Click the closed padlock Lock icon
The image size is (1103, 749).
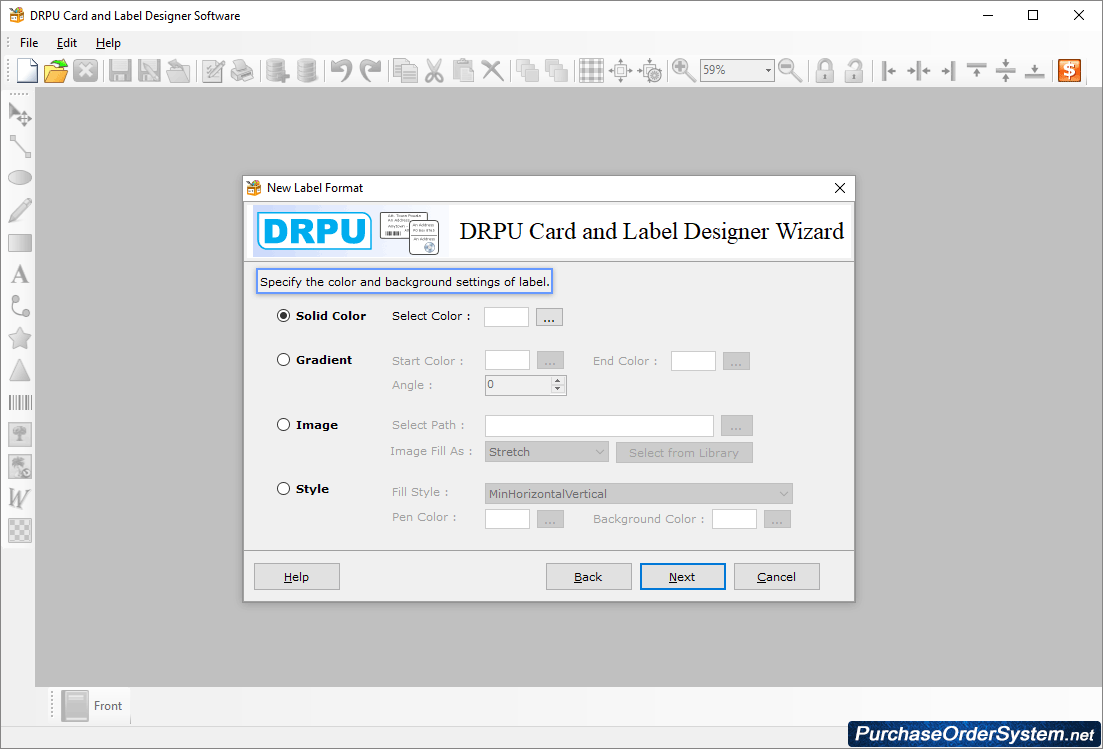coord(824,70)
